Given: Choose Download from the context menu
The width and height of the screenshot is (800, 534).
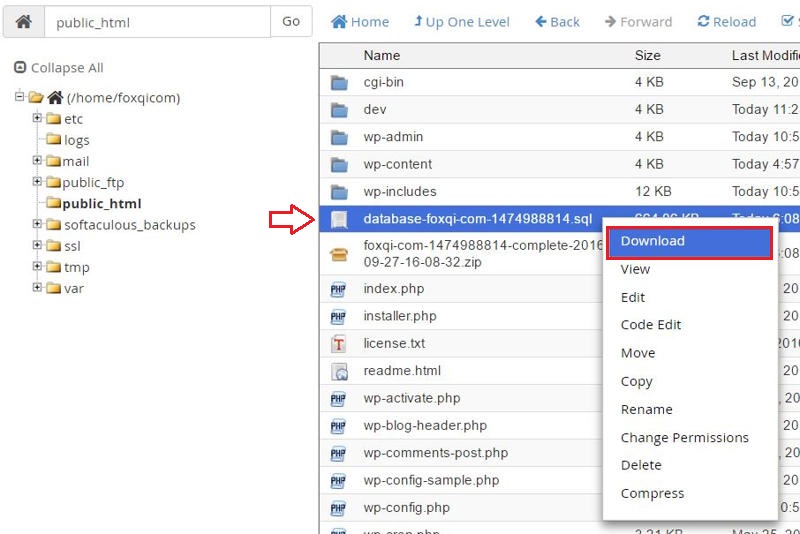Looking at the screenshot, I should tap(689, 242).
